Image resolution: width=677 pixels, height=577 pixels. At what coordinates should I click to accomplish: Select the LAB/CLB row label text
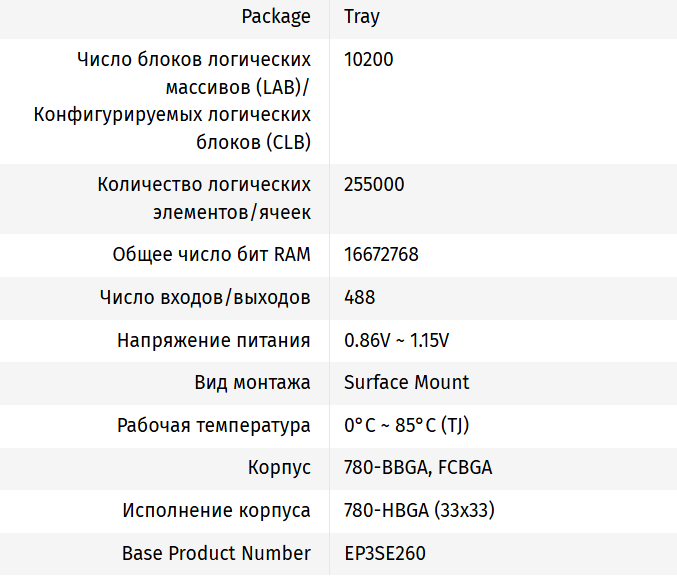point(172,101)
